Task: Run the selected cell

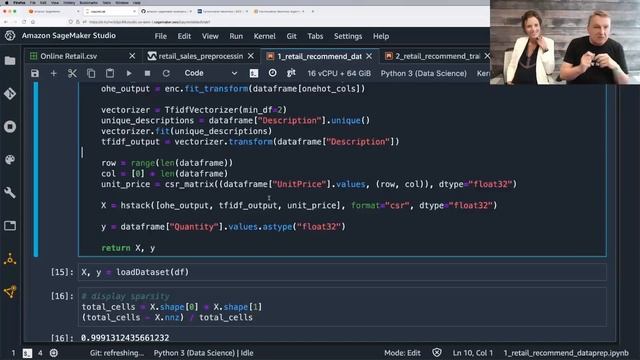Action: [x=129, y=73]
